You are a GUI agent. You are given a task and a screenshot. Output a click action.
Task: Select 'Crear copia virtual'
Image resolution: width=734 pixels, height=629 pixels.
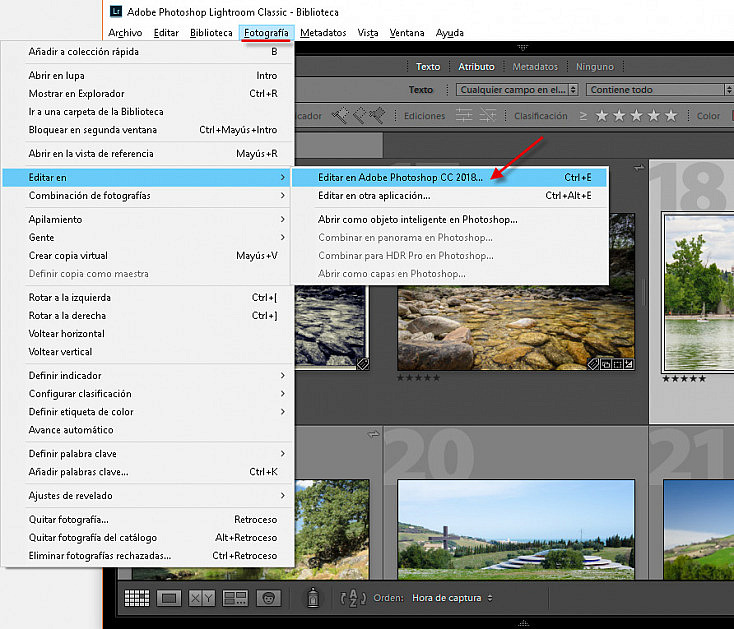click(148, 256)
